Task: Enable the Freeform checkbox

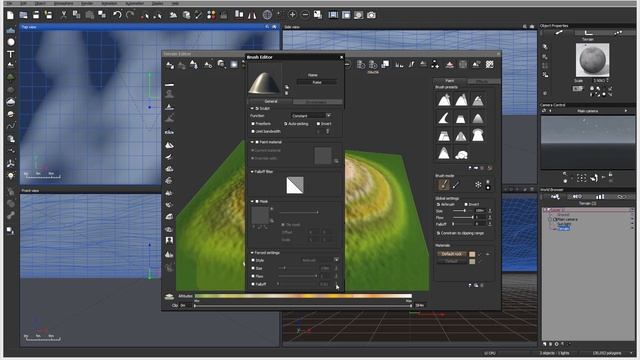Action: point(253,124)
